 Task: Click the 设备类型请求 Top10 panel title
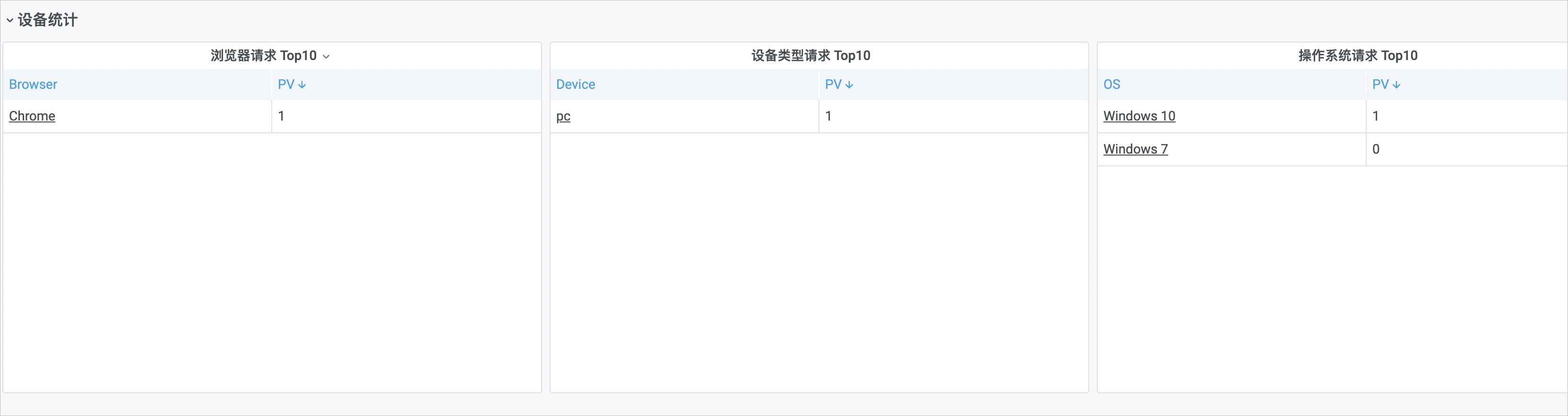[811, 55]
